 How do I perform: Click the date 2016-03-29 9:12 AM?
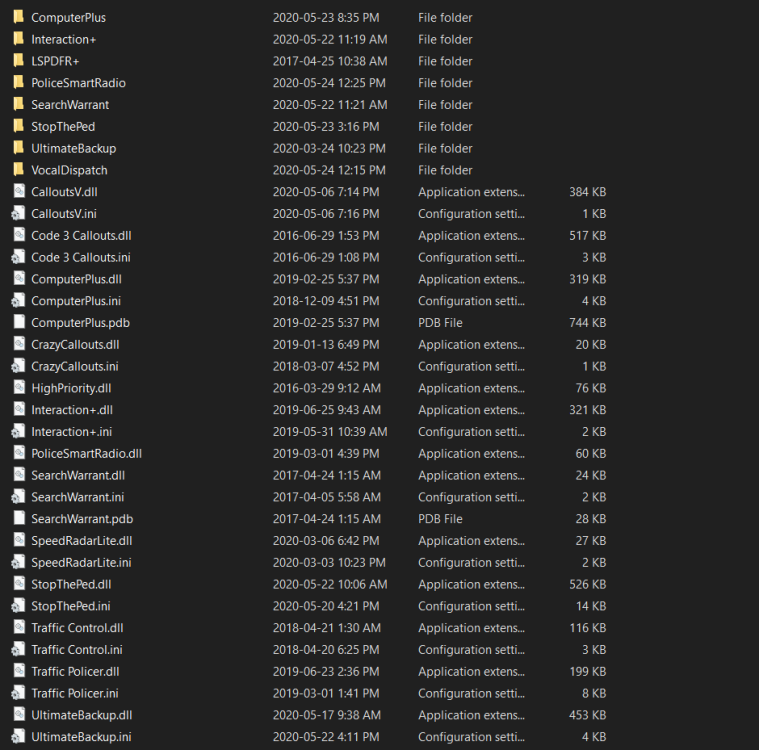327,388
